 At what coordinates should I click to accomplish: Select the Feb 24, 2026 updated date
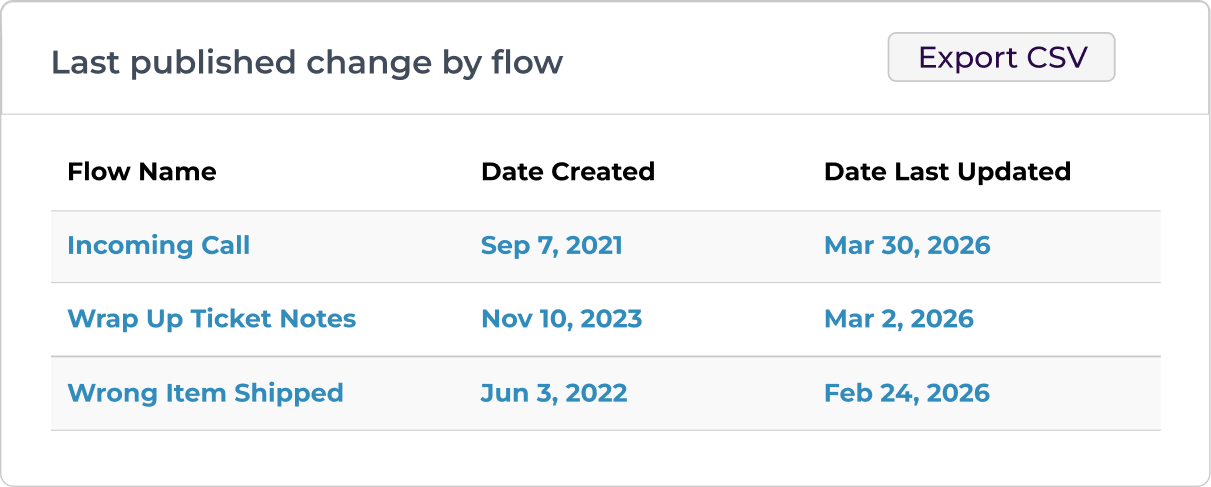click(906, 393)
